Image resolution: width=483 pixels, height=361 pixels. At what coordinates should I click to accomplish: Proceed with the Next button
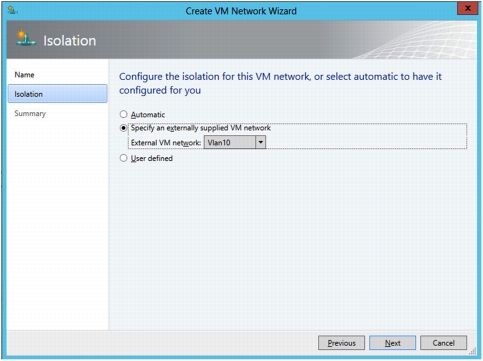coord(392,343)
